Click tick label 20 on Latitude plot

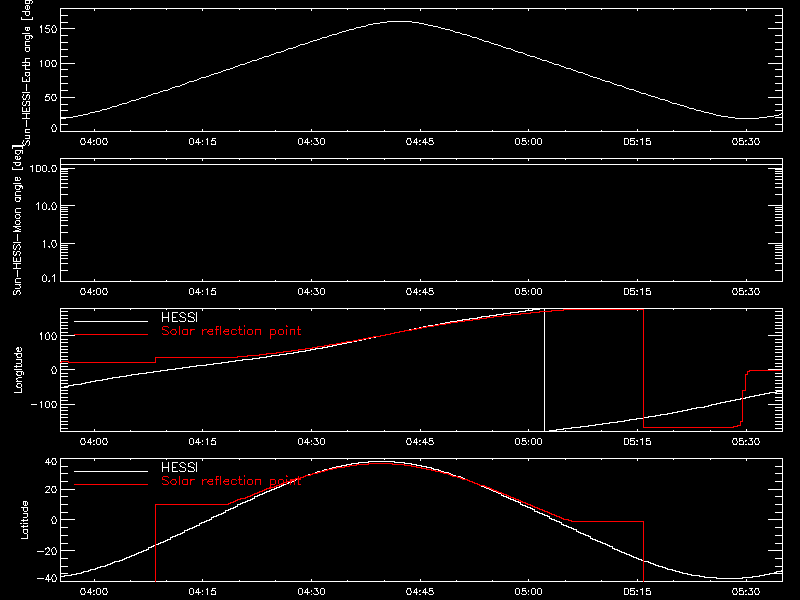coord(51,489)
